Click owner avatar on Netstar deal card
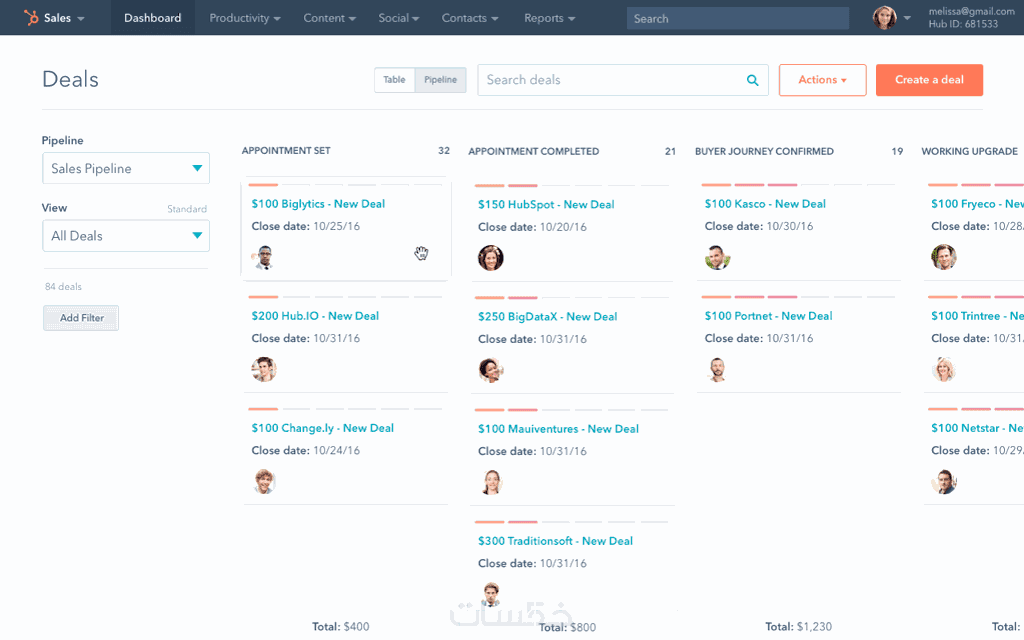The height and width of the screenshot is (640, 1024). pos(944,482)
